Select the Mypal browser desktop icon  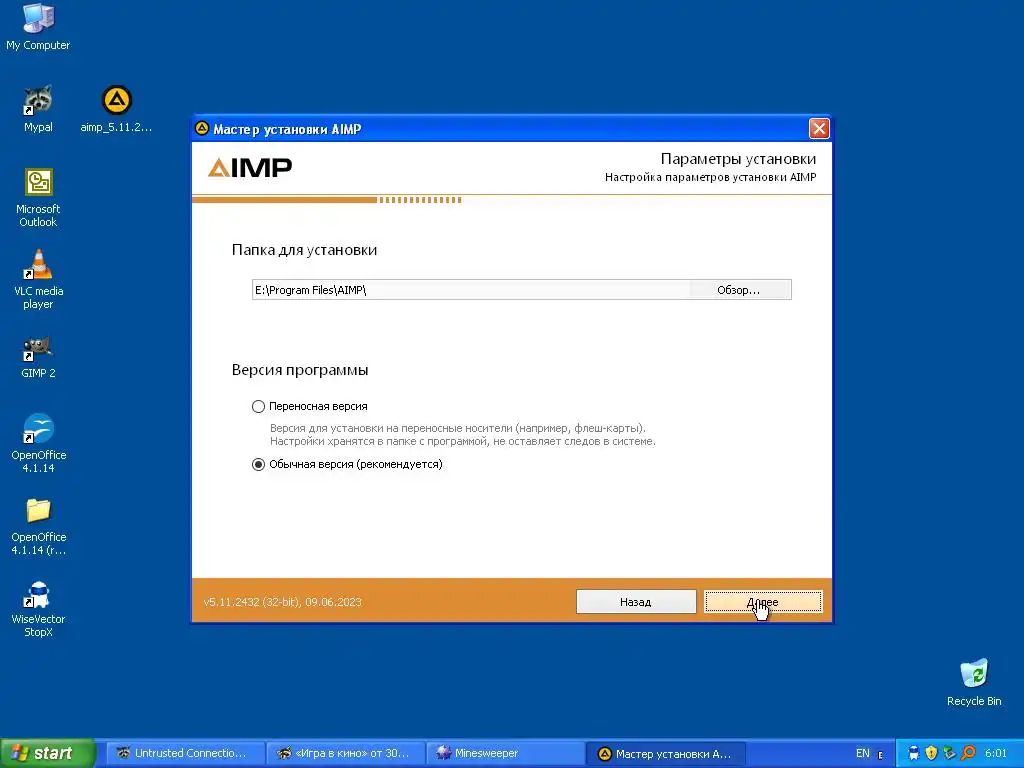tap(38, 109)
